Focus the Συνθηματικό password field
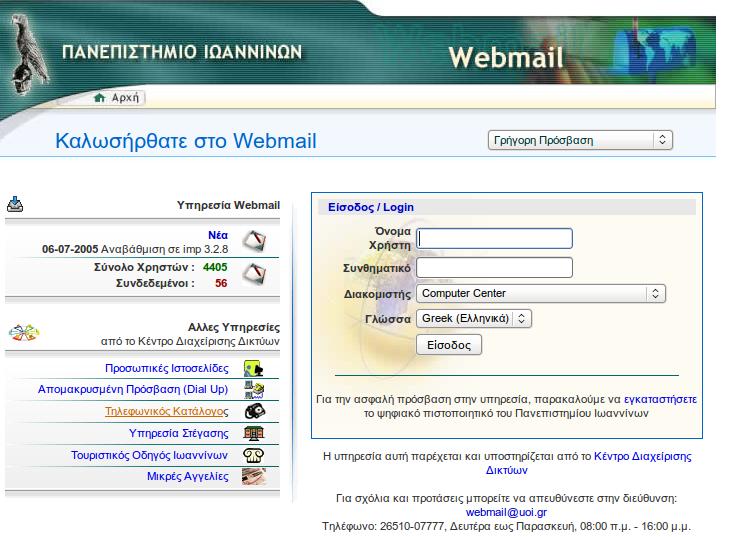The width and height of the screenshot is (744, 537). coord(494,268)
